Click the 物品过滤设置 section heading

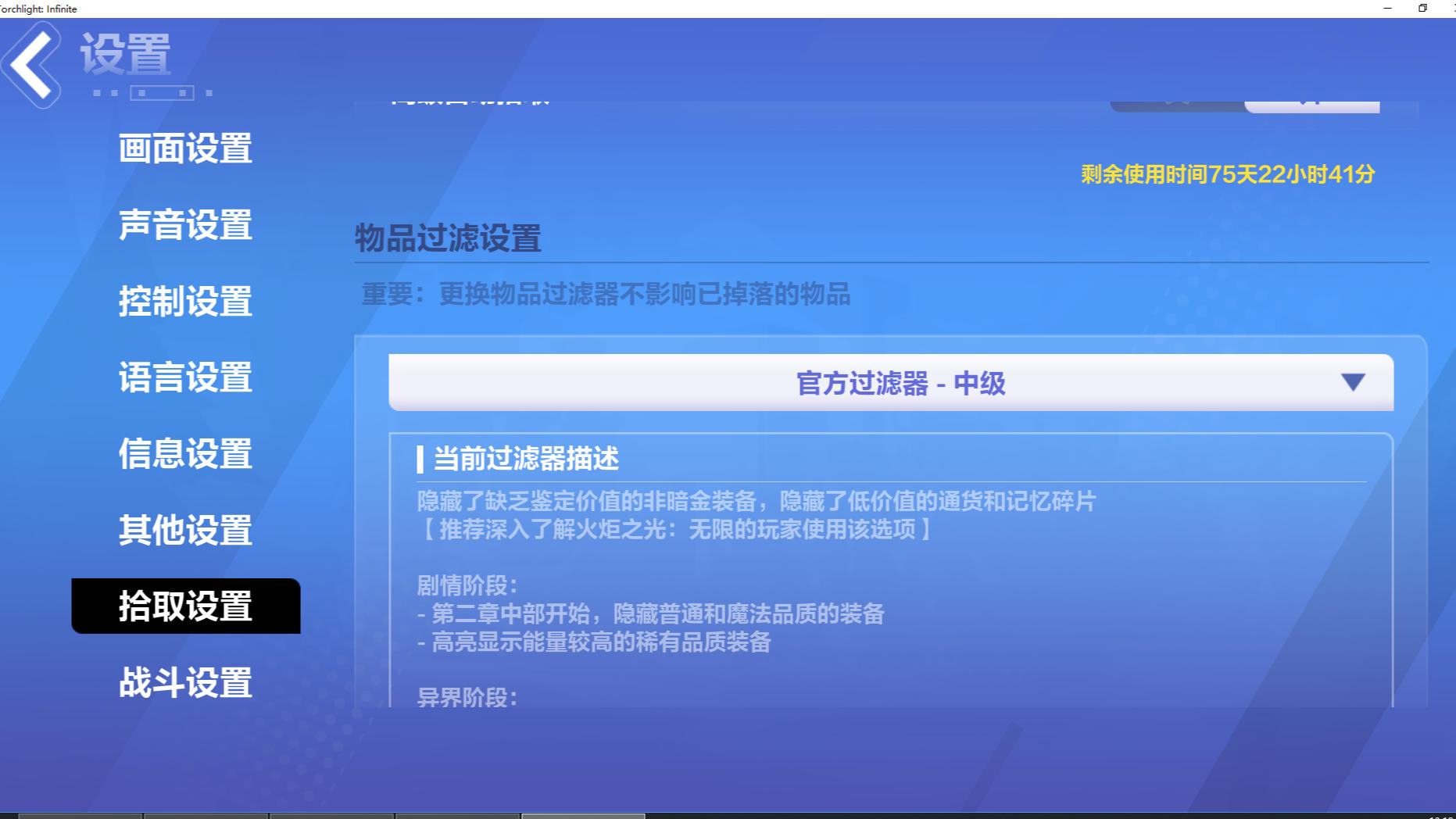[x=448, y=238]
